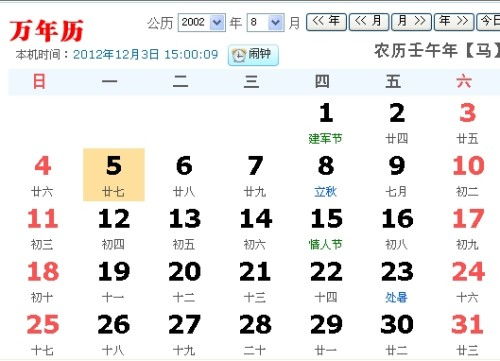Select August 1 建军节
This screenshot has height=361, width=500.
(x=326, y=123)
